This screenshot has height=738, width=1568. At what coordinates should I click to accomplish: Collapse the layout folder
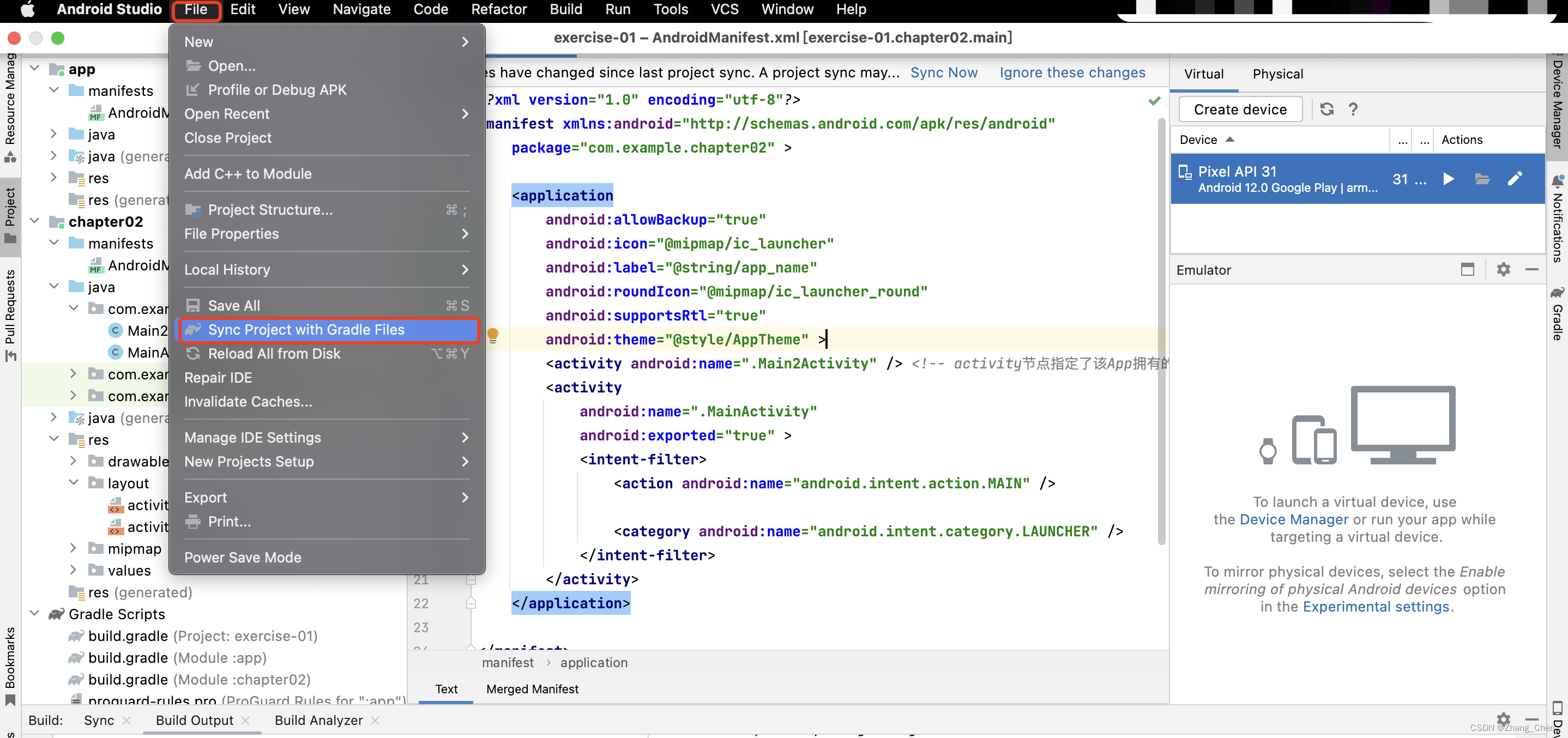click(74, 483)
